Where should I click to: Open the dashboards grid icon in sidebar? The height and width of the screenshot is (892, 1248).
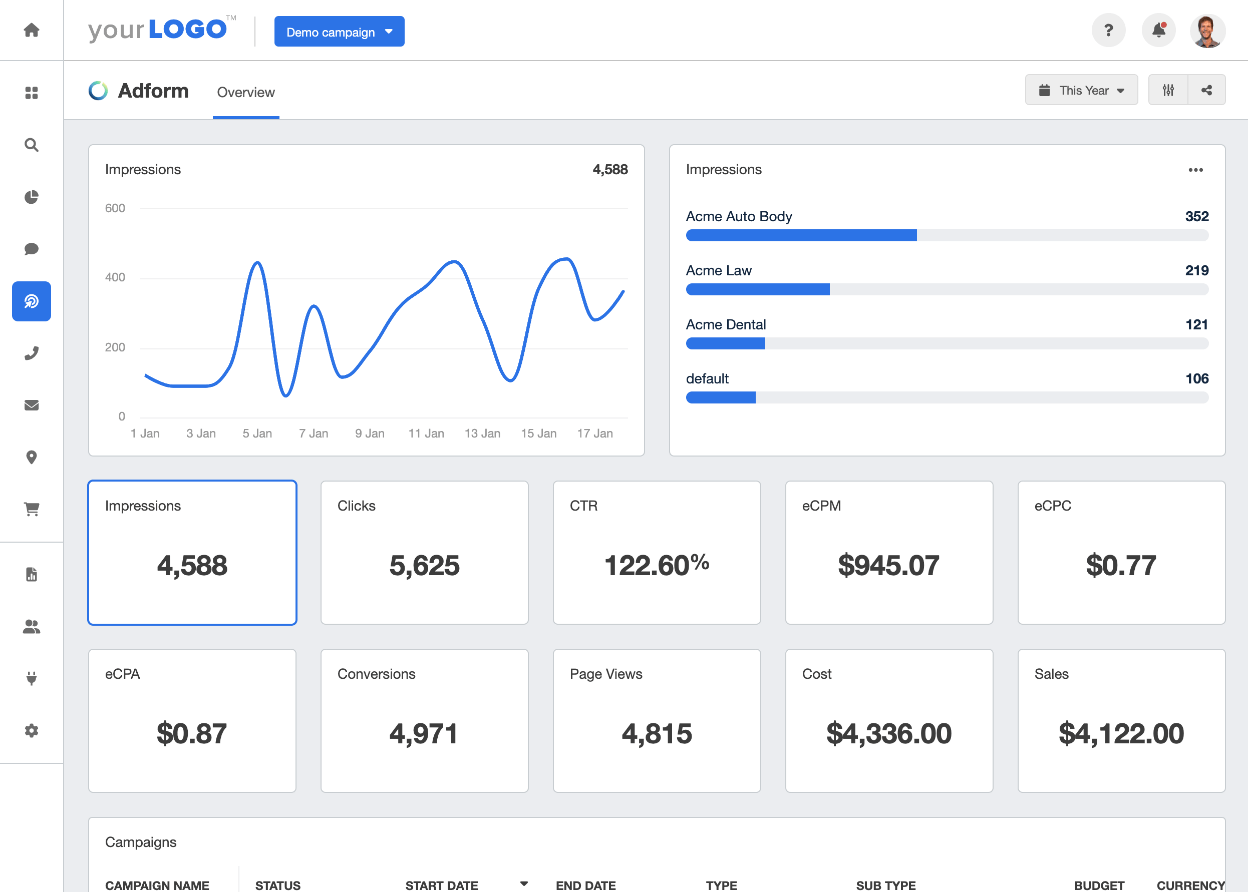(31, 93)
